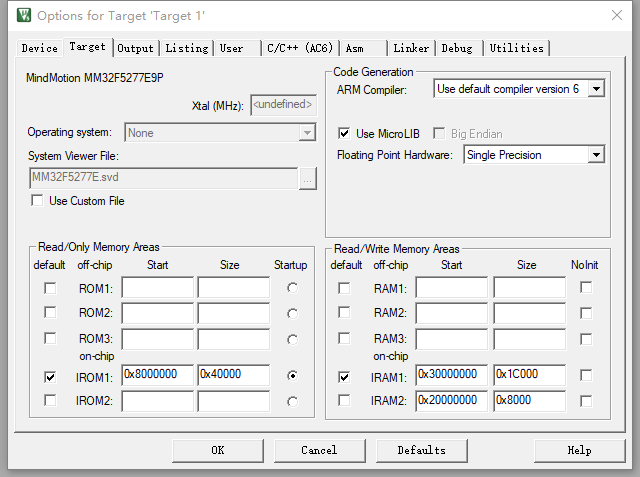The height and width of the screenshot is (477, 640).
Task: Toggle the Use MicroLIB checkbox
Action: pos(344,133)
